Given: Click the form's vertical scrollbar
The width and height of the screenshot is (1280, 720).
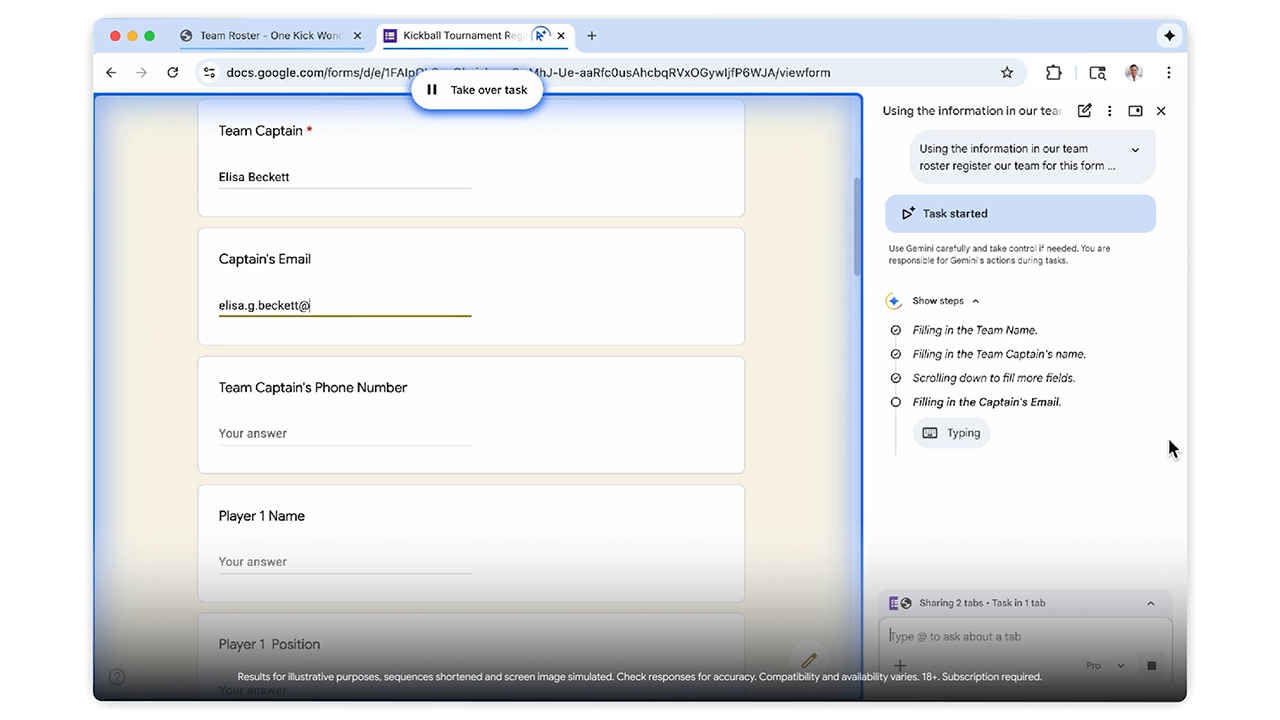Looking at the screenshot, I should coord(855,230).
